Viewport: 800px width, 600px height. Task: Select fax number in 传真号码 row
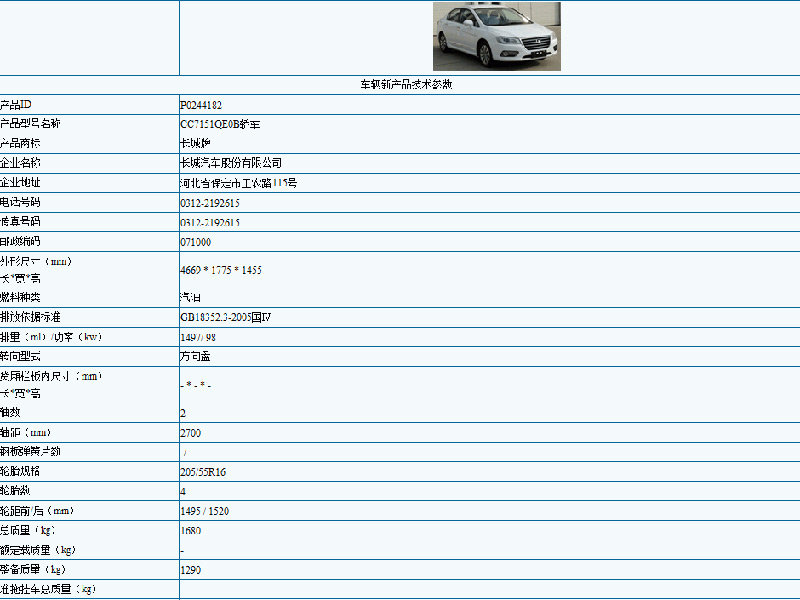210,222
